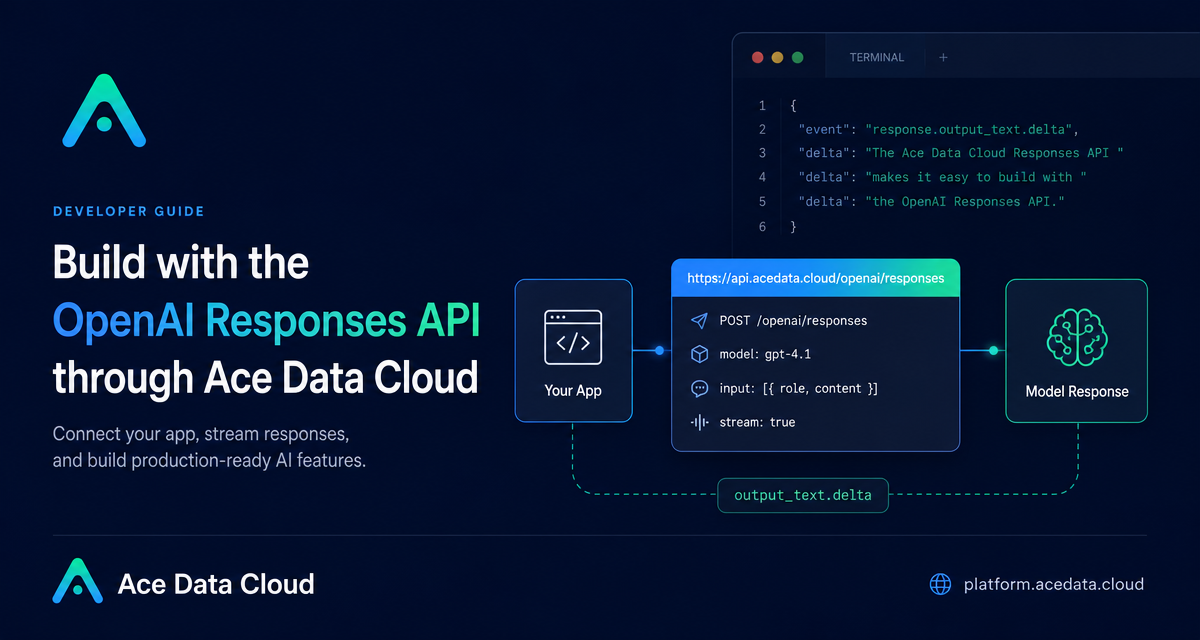Screen dimensions: 1200x640
Task: Click the input: [{ role, content }] line
Action: tap(798, 388)
